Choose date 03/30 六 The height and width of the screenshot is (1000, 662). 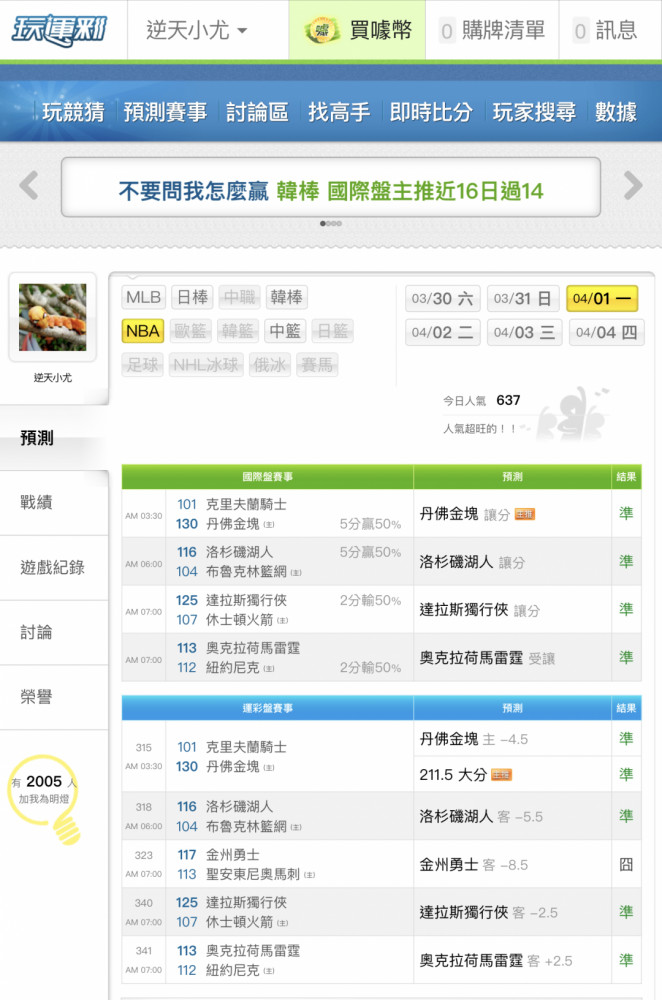[x=443, y=298]
